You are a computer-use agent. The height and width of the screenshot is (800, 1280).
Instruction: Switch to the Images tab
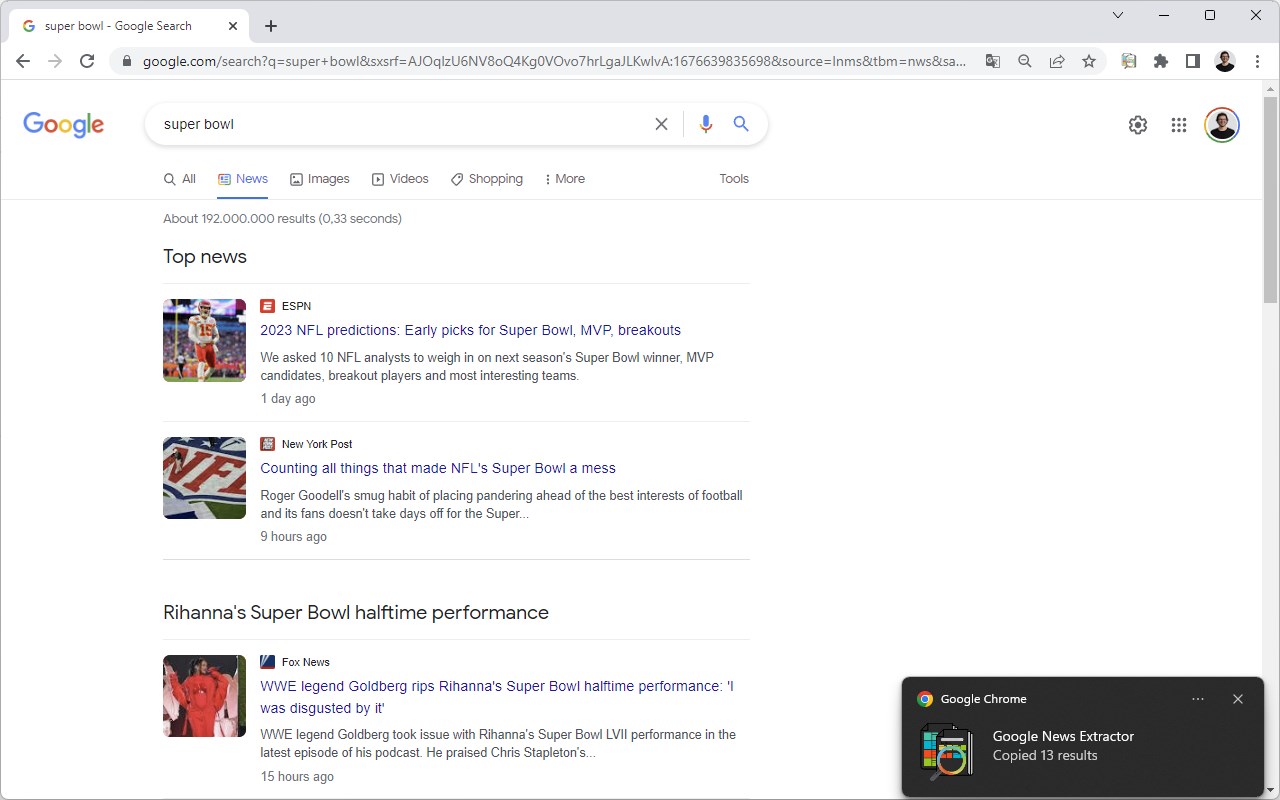pyautogui.click(x=320, y=179)
